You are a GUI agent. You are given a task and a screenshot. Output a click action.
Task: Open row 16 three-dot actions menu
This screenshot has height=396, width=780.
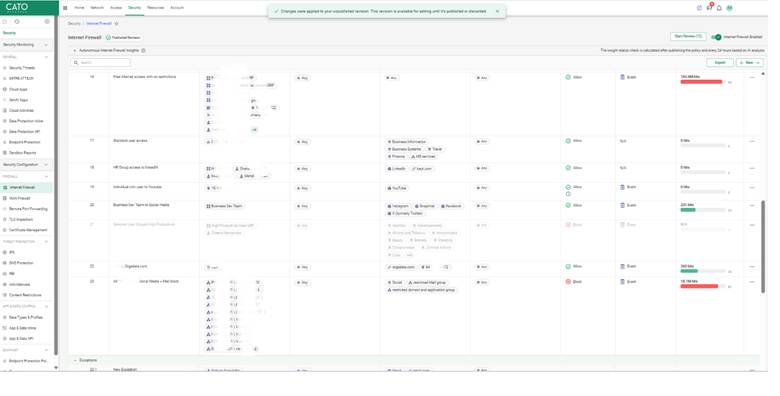coord(752,78)
